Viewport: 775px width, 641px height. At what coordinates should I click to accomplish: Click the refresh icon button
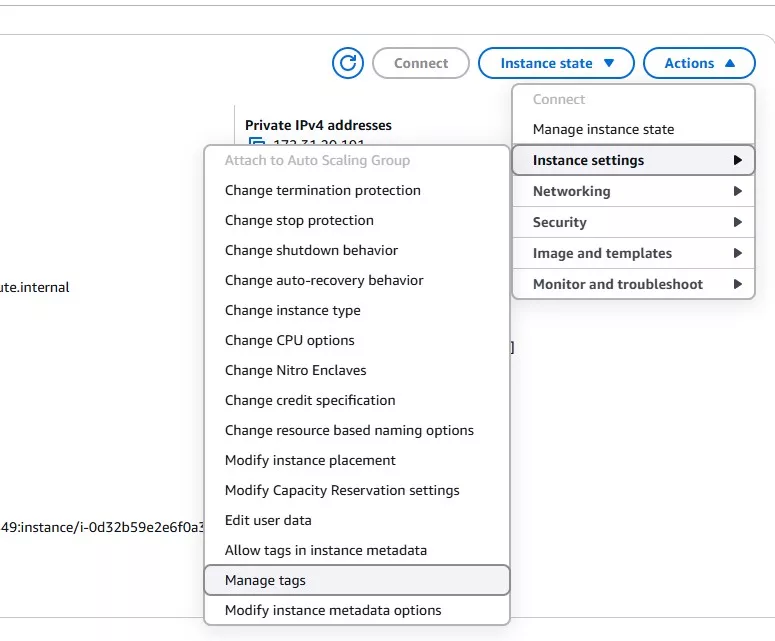coord(348,63)
